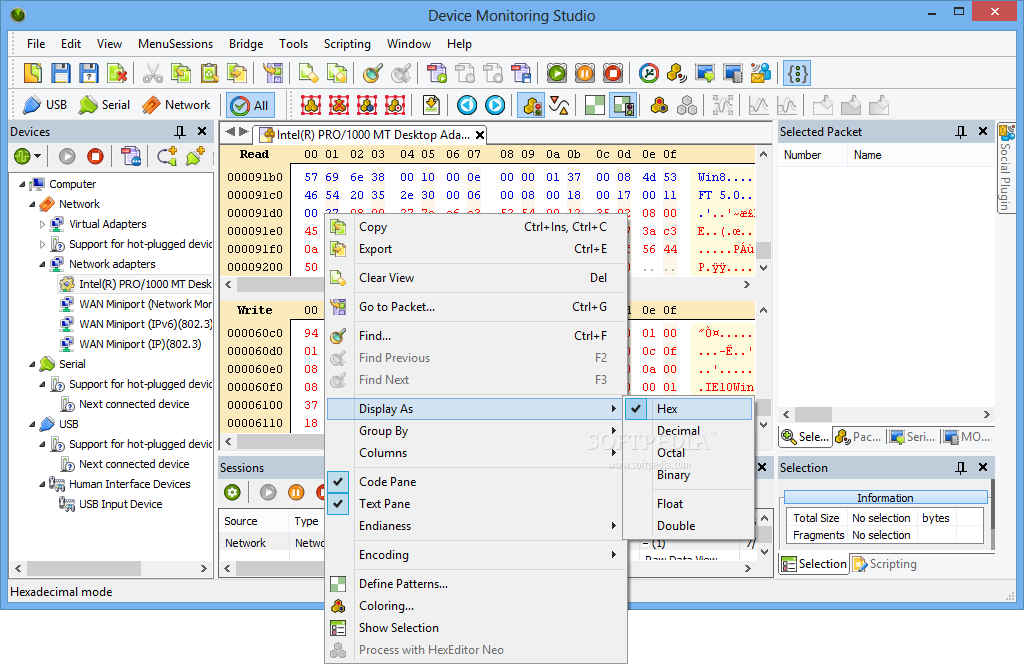Image resolution: width=1024 pixels, height=664 pixels.
Task: Click the blue right arrow Next icon
Action: click(x=495, y=105)
